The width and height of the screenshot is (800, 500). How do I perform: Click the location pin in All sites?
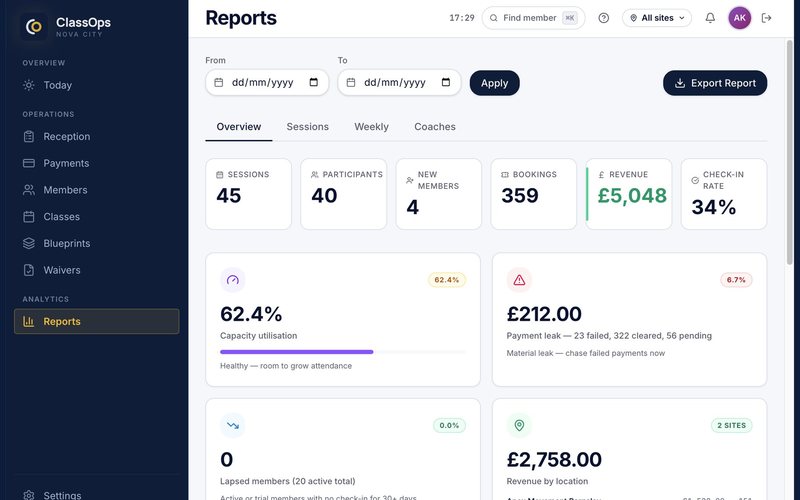pos(633,18)
